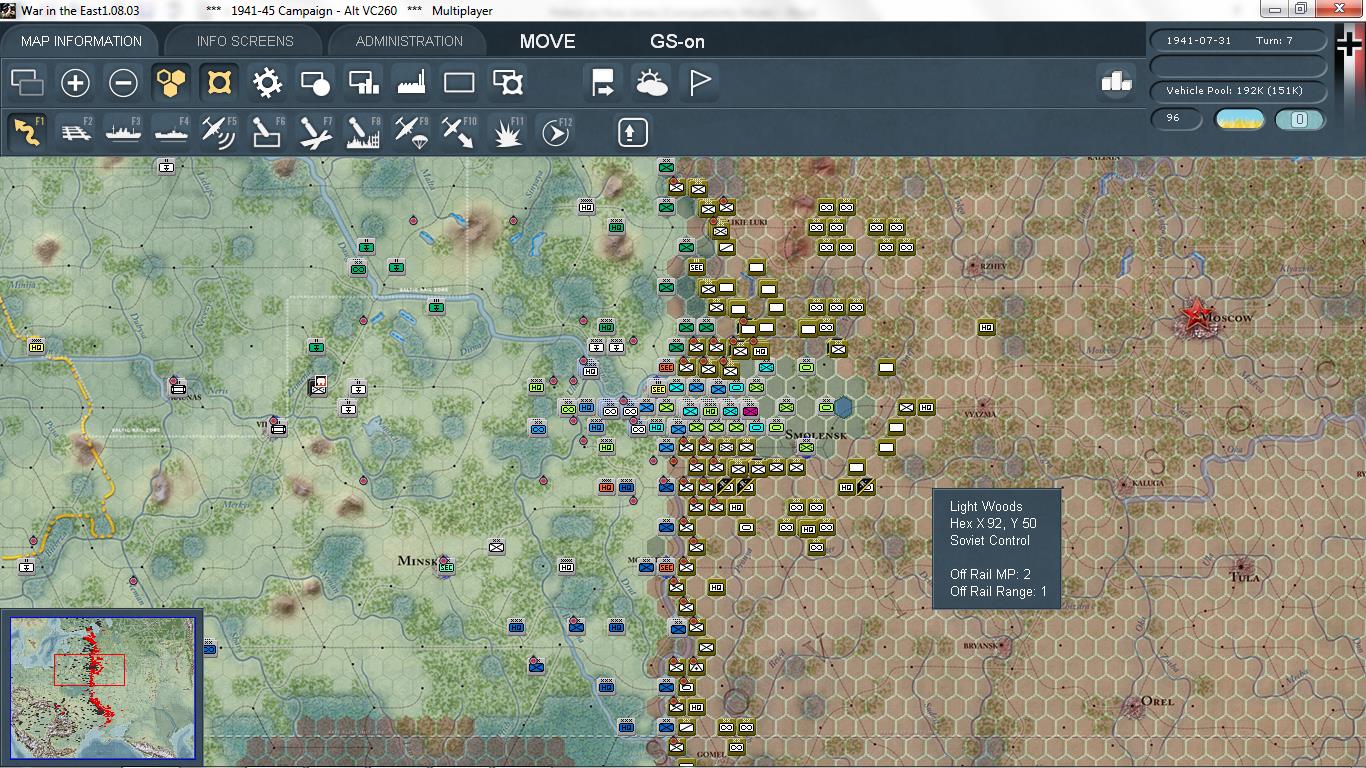Image resolution: width=1366 pixels, height=768 pixels.
Task: Switch to MAP INFORMATION tab
Action: 81,41
